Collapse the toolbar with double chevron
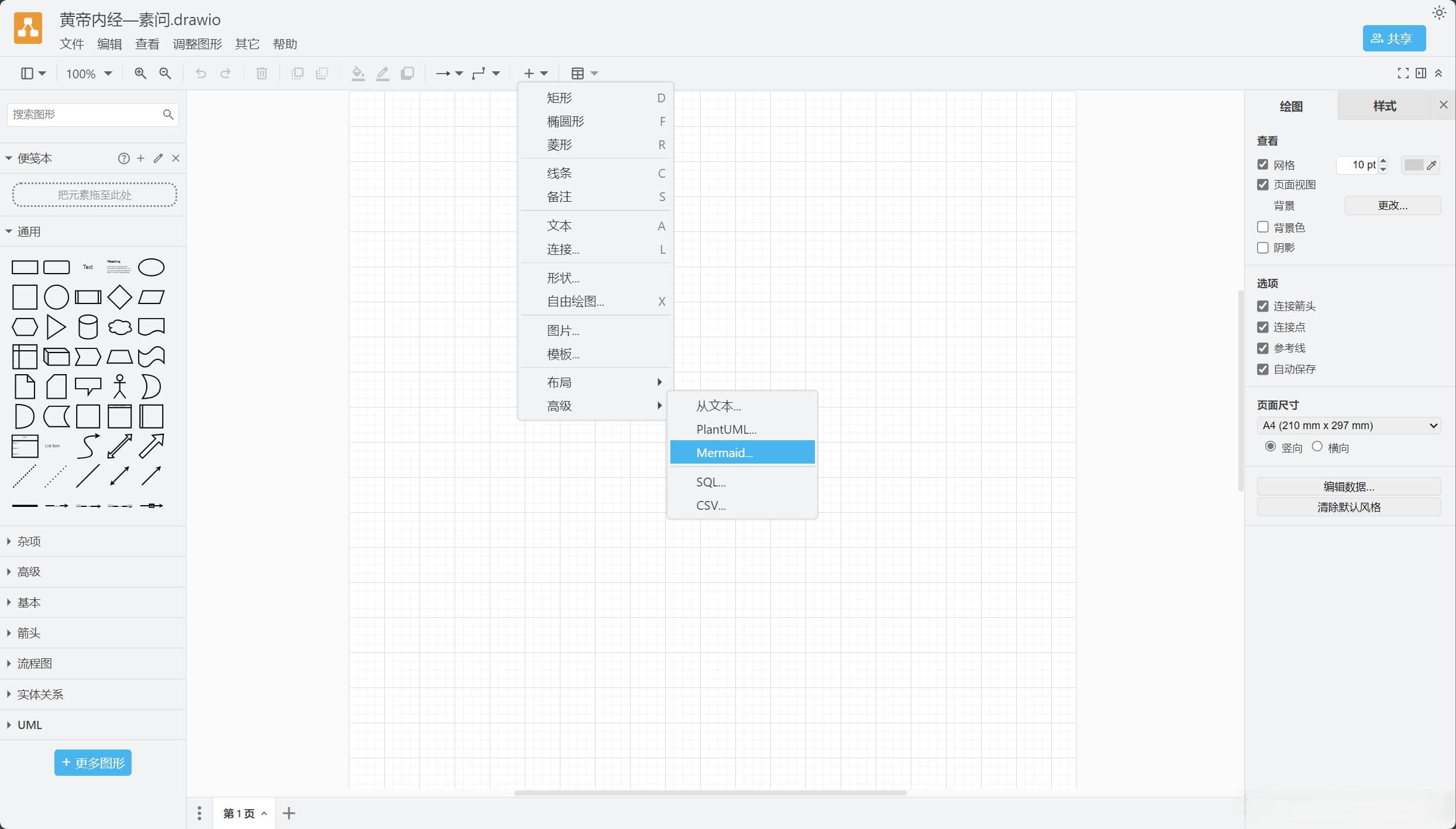This screenshot has height=829, width=1456. pyautogui.click(x=1438, y=73)
